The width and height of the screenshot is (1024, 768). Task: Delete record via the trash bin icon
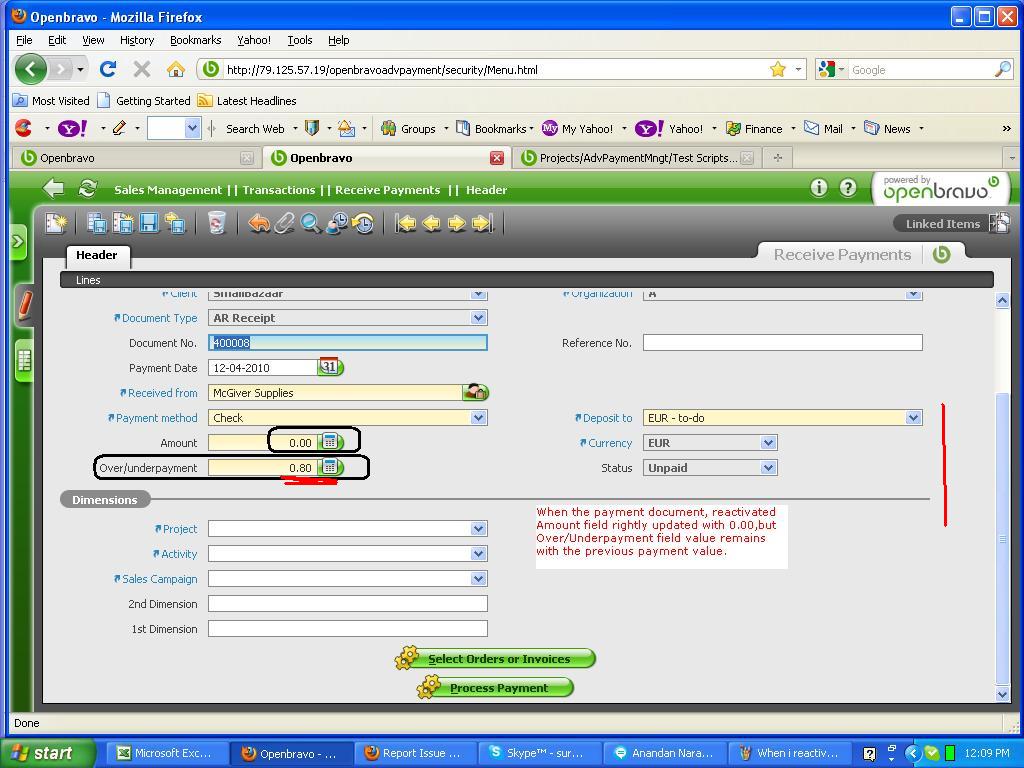coord(216,223)
